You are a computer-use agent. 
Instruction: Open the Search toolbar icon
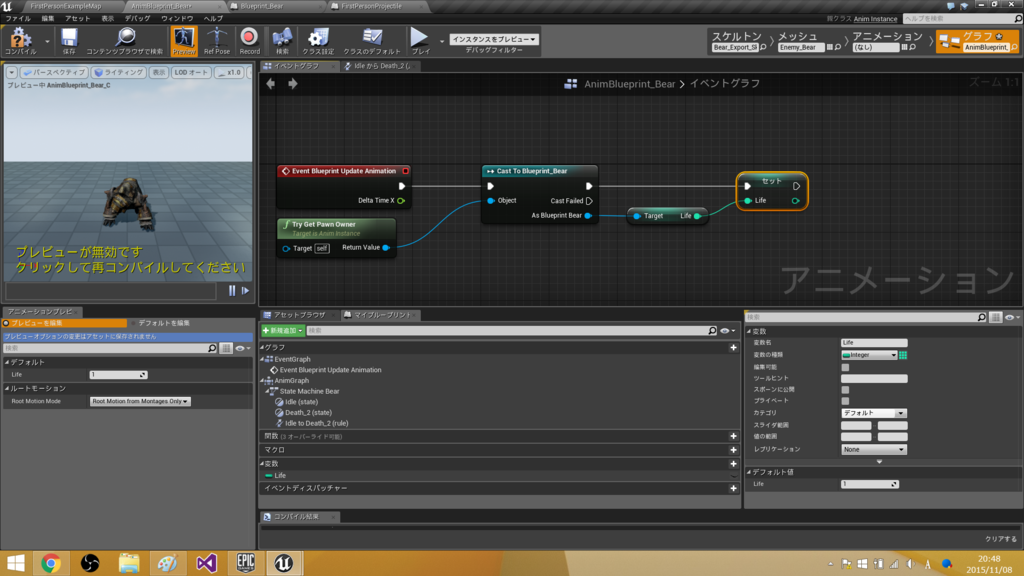[282, 41]
